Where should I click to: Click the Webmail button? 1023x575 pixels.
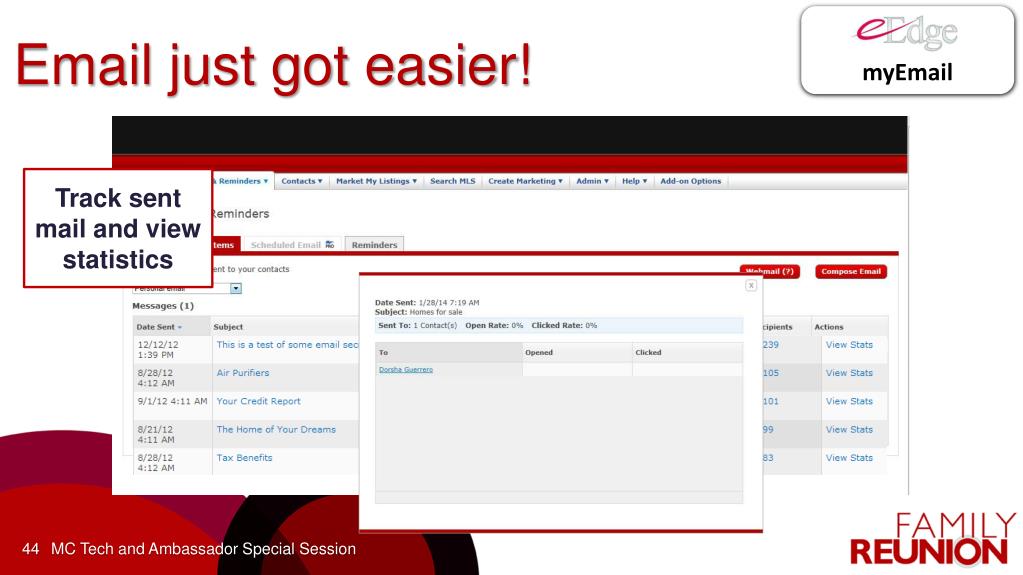(x=769, y=272)
